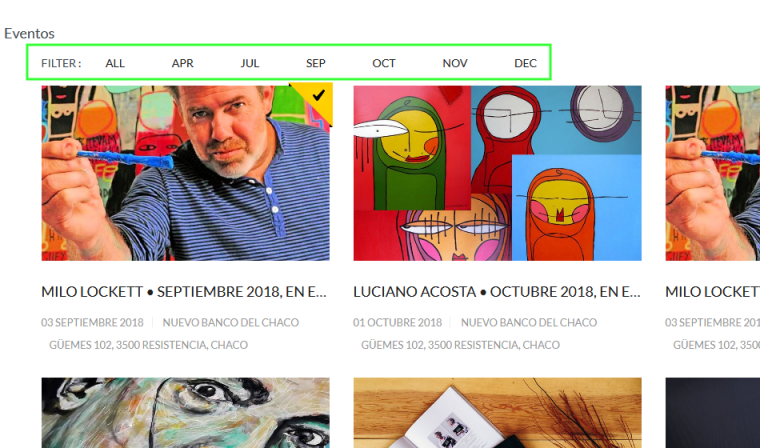Open Milo Lockett Septiembre 2018 title link

[184, 292]
